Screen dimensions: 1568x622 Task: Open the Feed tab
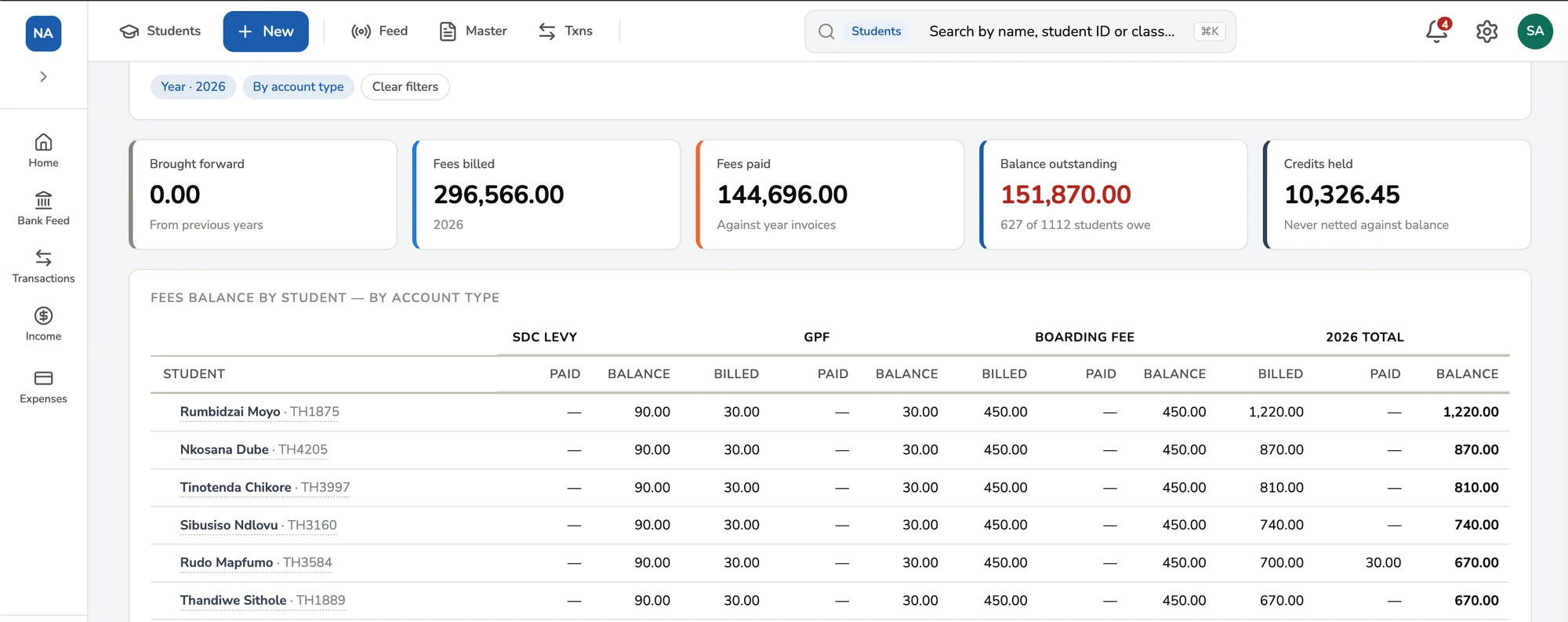379,31
